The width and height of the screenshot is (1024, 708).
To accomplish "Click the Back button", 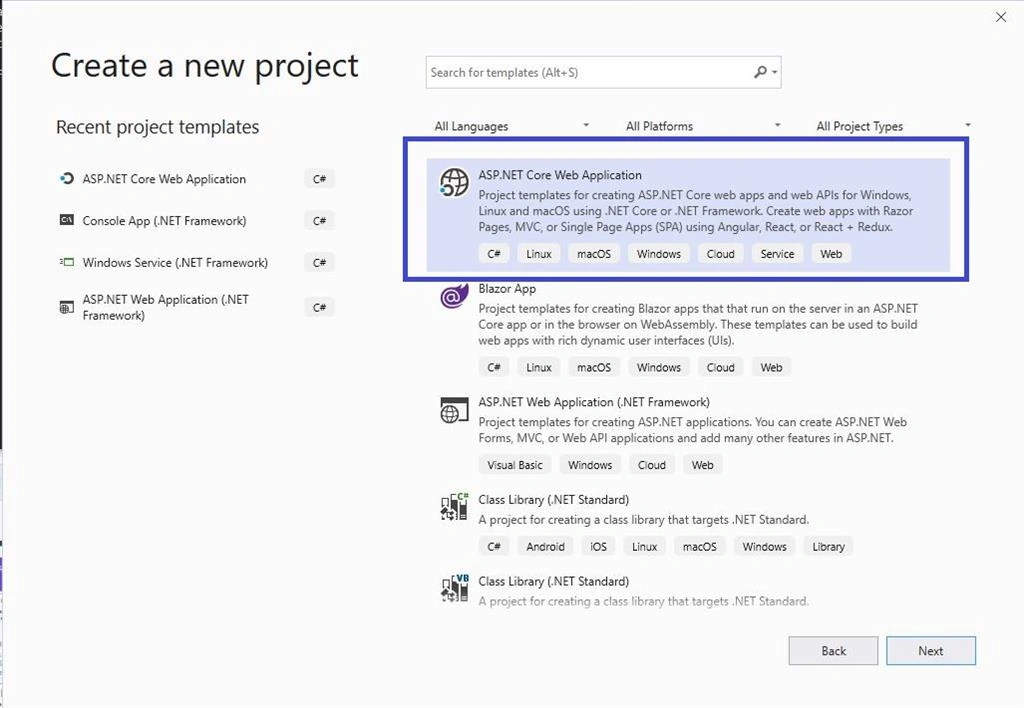I will point(833,651).
